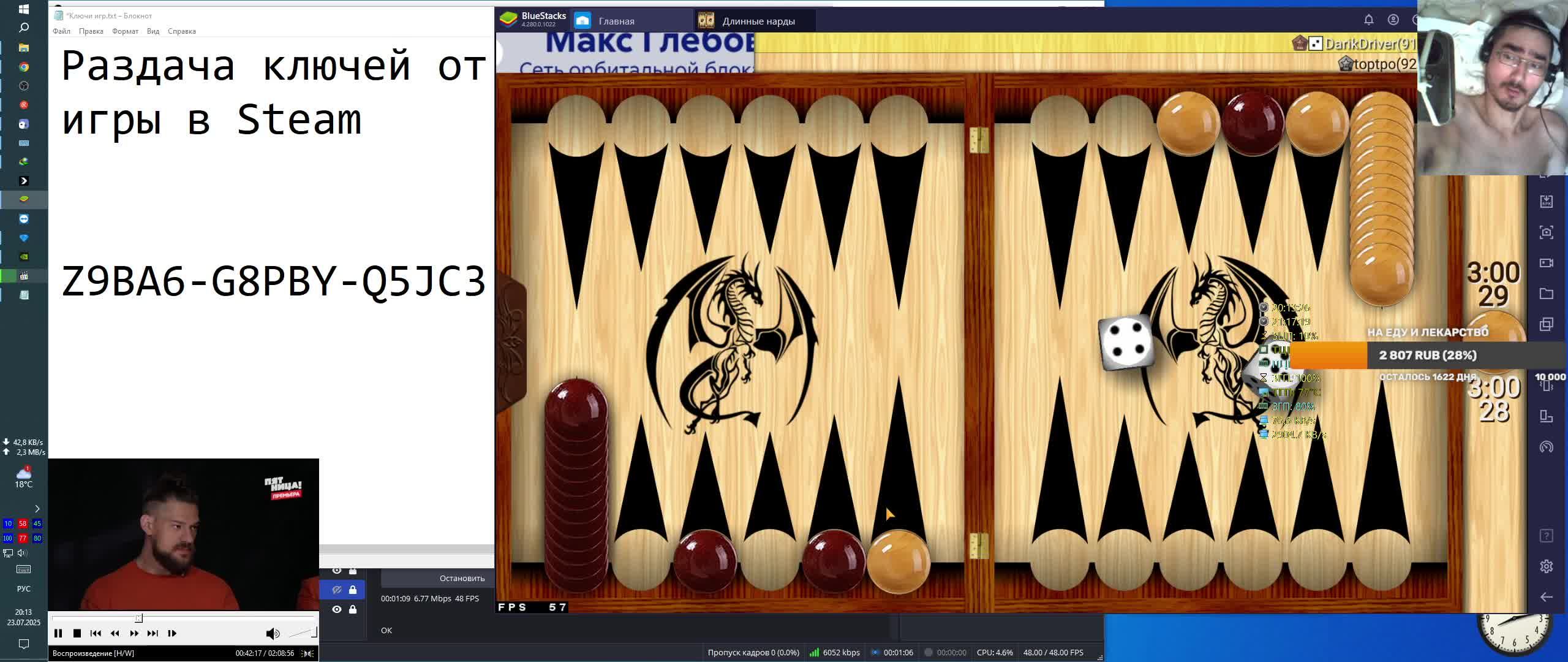Viewport: 1568px width, 662px height.
Task: Take a BlueStacks screenshot
Action: [x=1546, y=232]
